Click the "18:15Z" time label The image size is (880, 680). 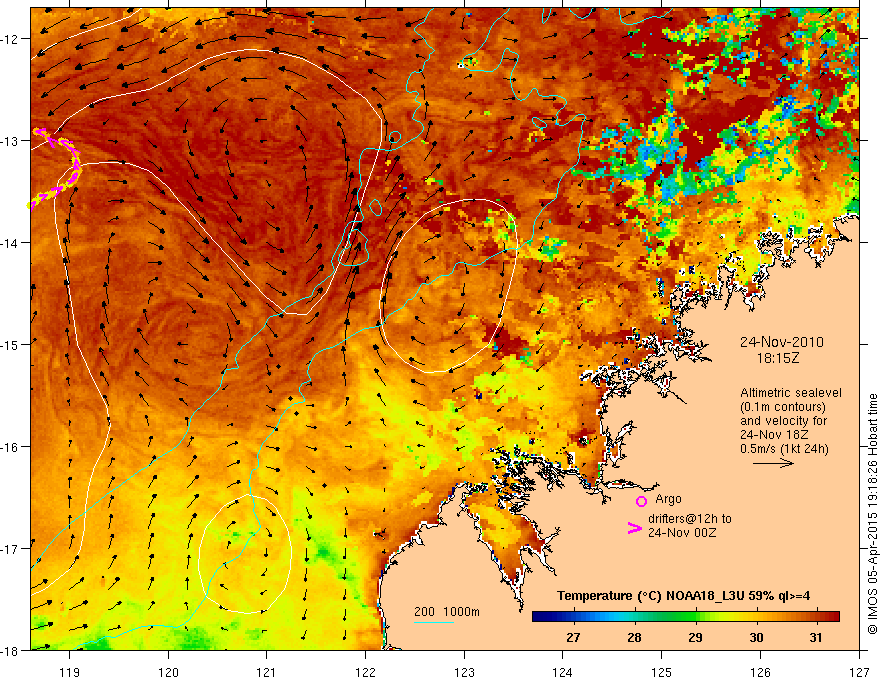tap(778, 358)
